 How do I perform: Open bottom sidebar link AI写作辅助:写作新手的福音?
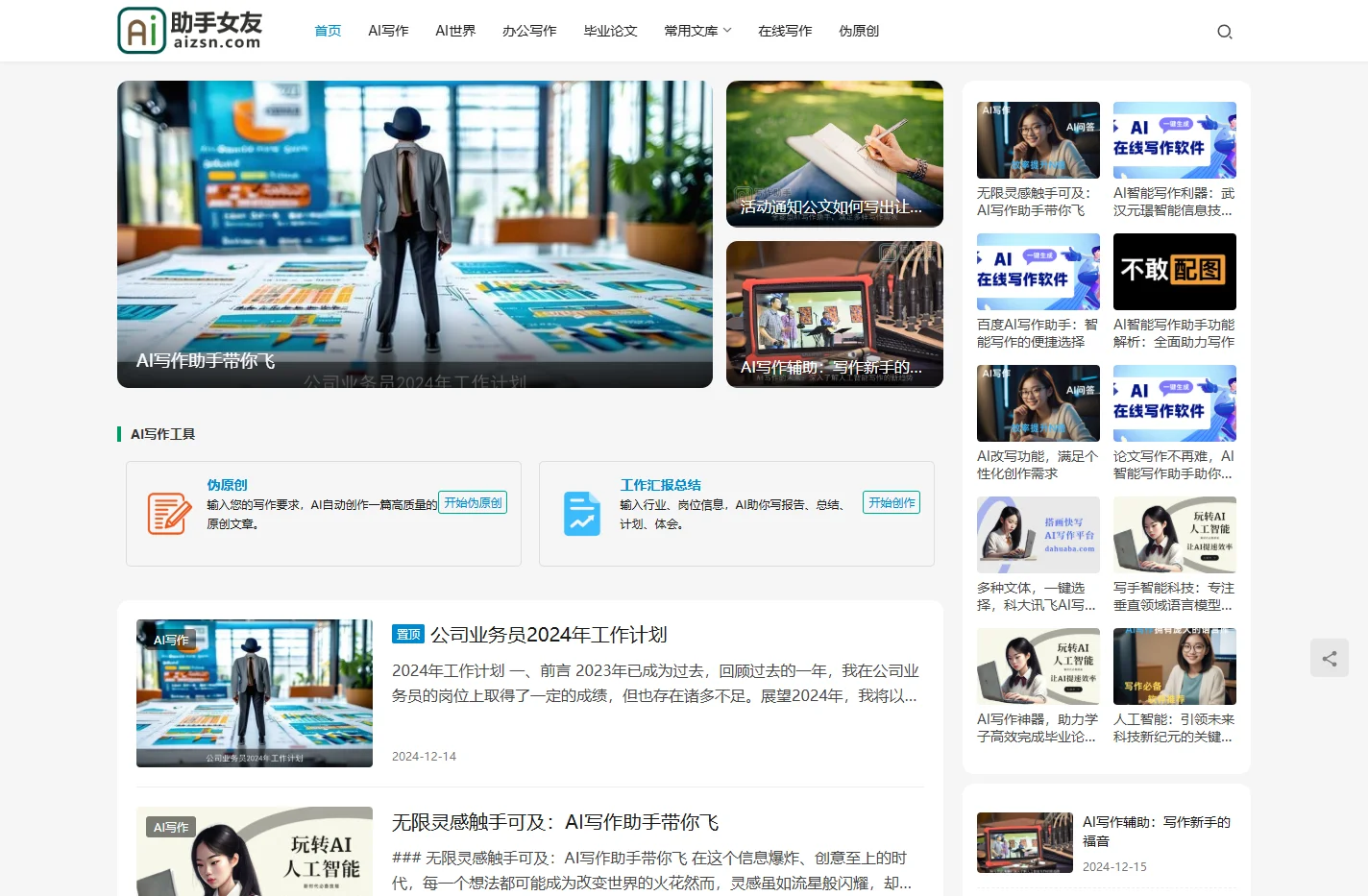click(x=1157, y=831)
